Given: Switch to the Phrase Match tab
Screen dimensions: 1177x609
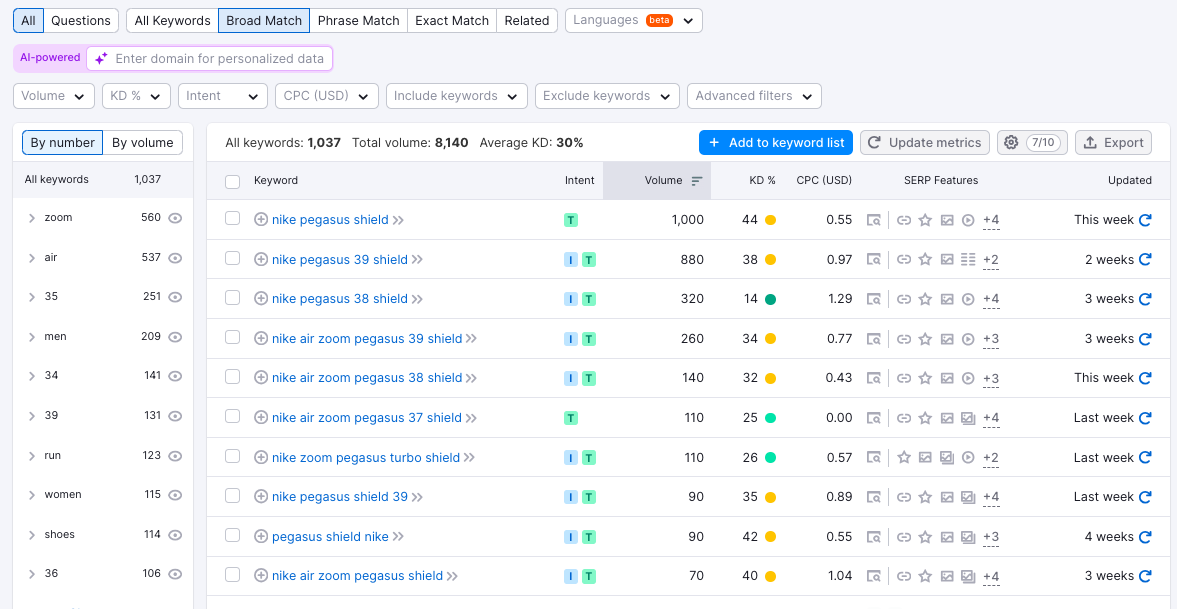Looking at the screenshot, I should (x=358, y=20).
